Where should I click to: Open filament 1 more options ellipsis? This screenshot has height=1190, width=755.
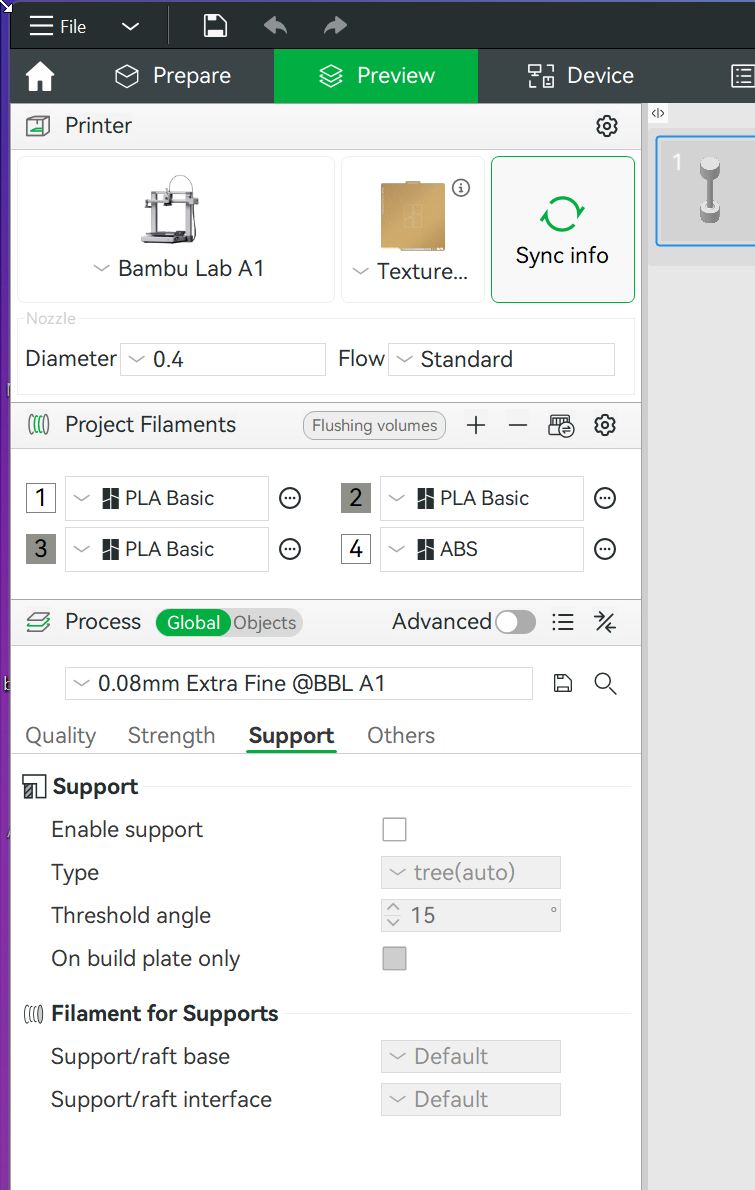coord(290,498)
